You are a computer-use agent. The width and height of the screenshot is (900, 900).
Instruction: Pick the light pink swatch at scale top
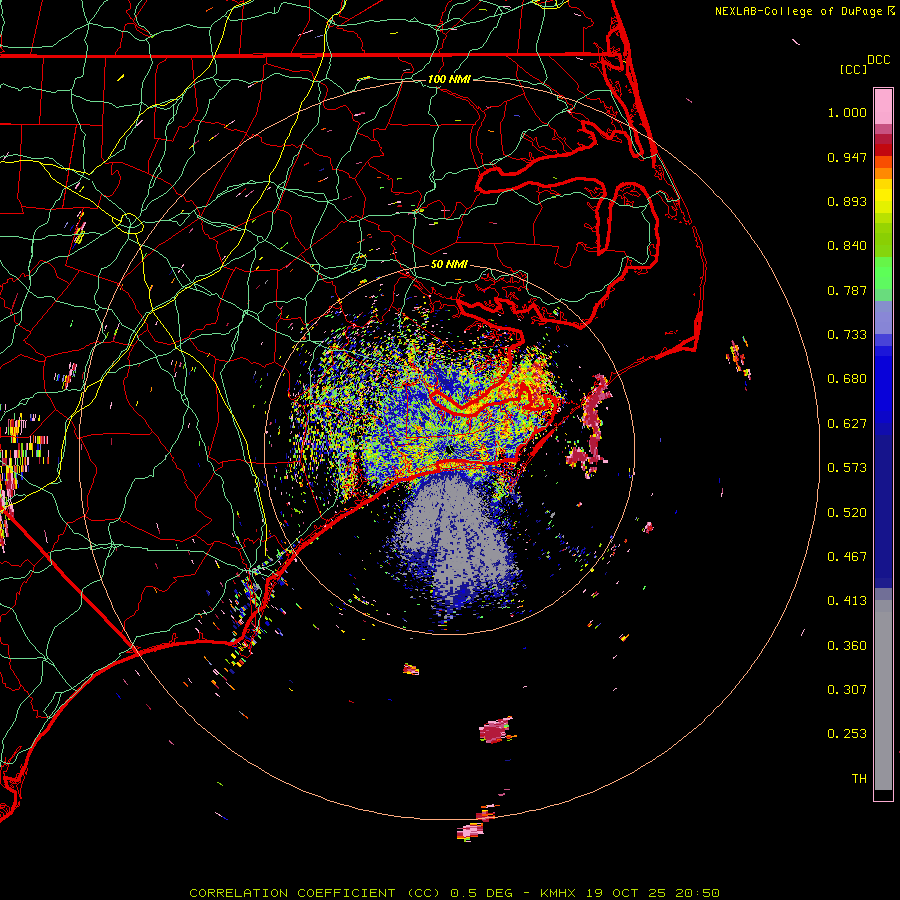click(883, 106)
